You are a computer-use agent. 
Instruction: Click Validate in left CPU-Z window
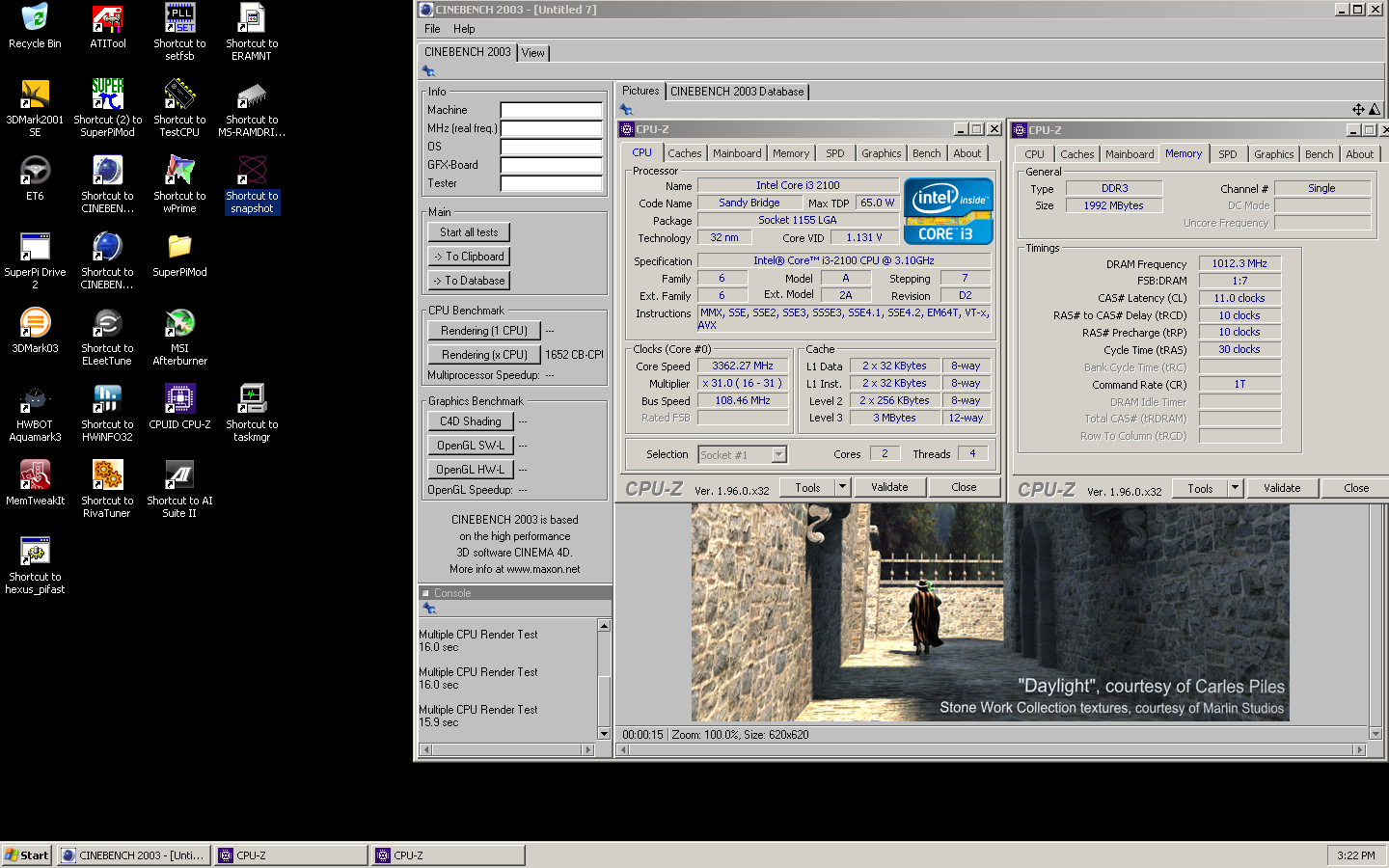(x=889, y=487)
